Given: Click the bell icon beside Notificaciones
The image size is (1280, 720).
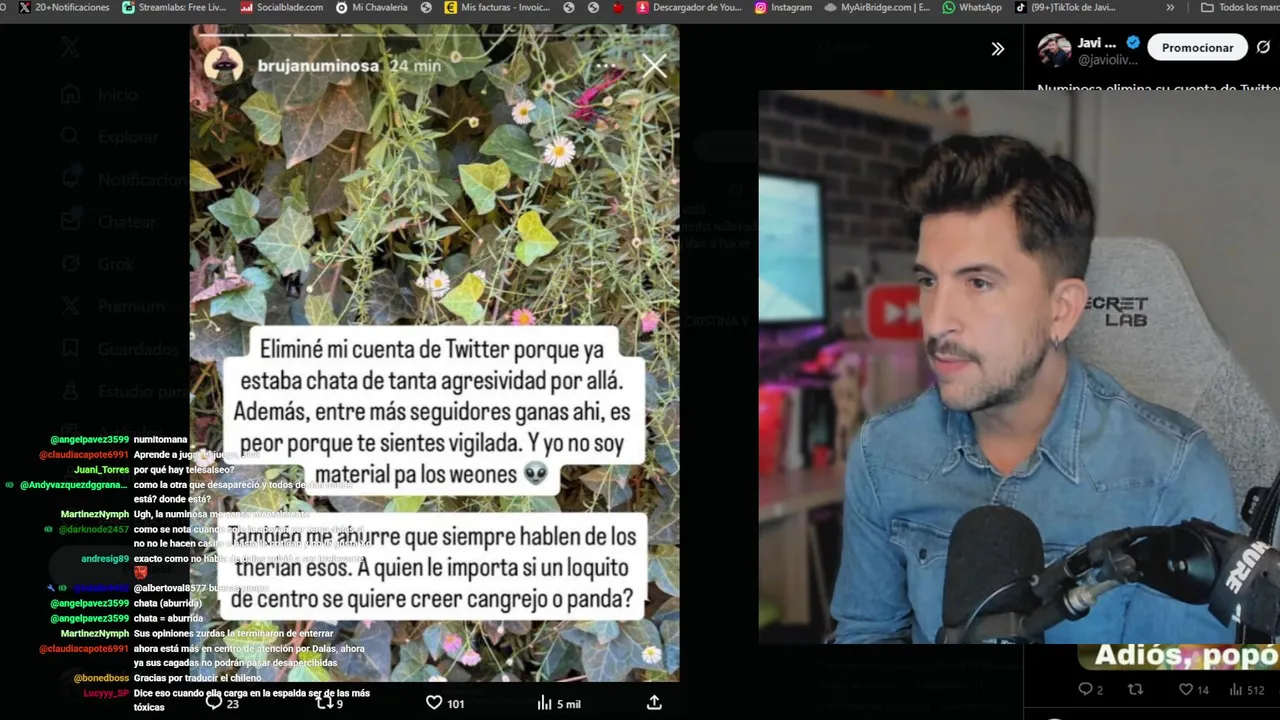Looking at the screenshot, I should point(70,180).
